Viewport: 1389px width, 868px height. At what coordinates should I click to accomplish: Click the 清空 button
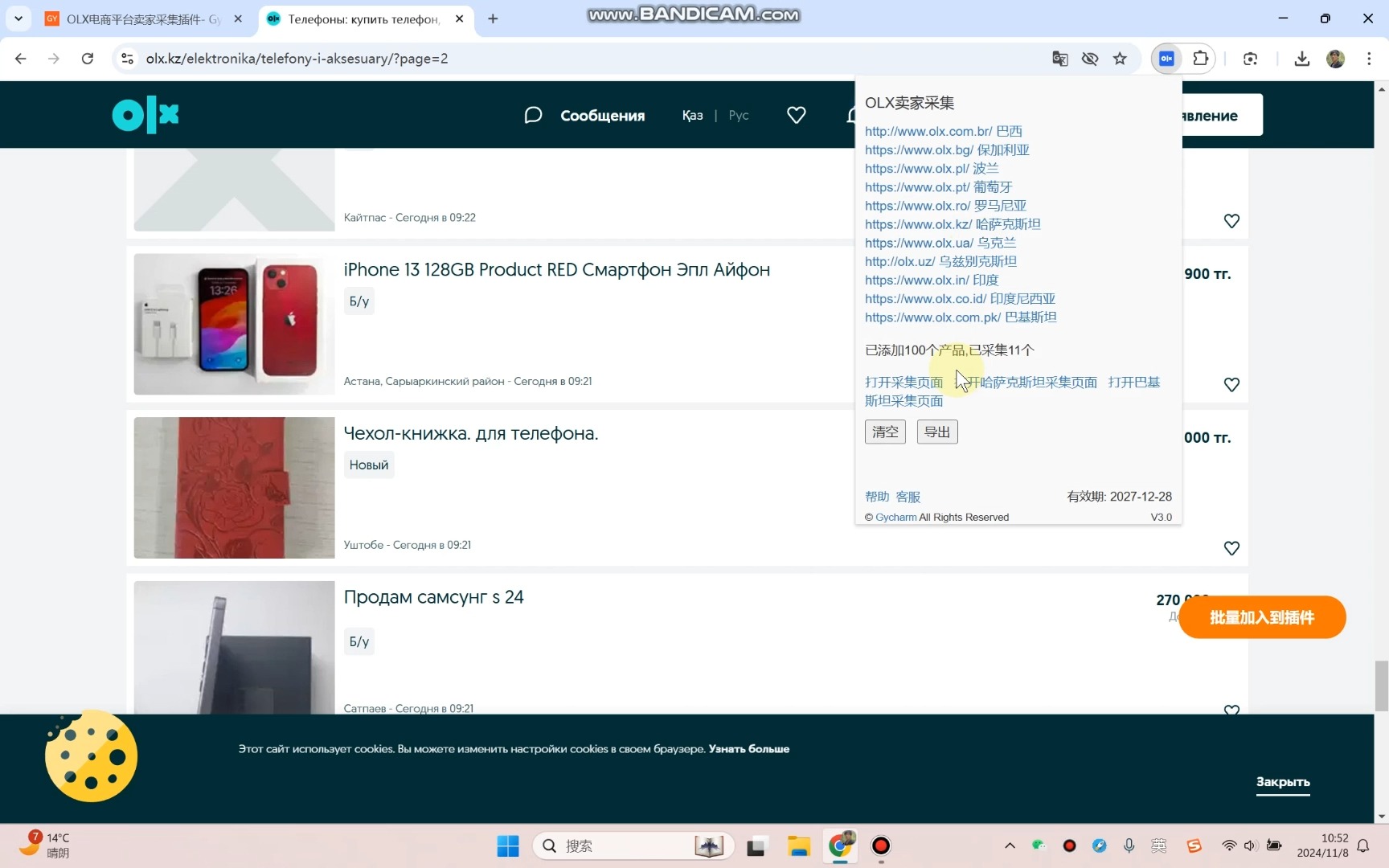click(x=885, y=432)
